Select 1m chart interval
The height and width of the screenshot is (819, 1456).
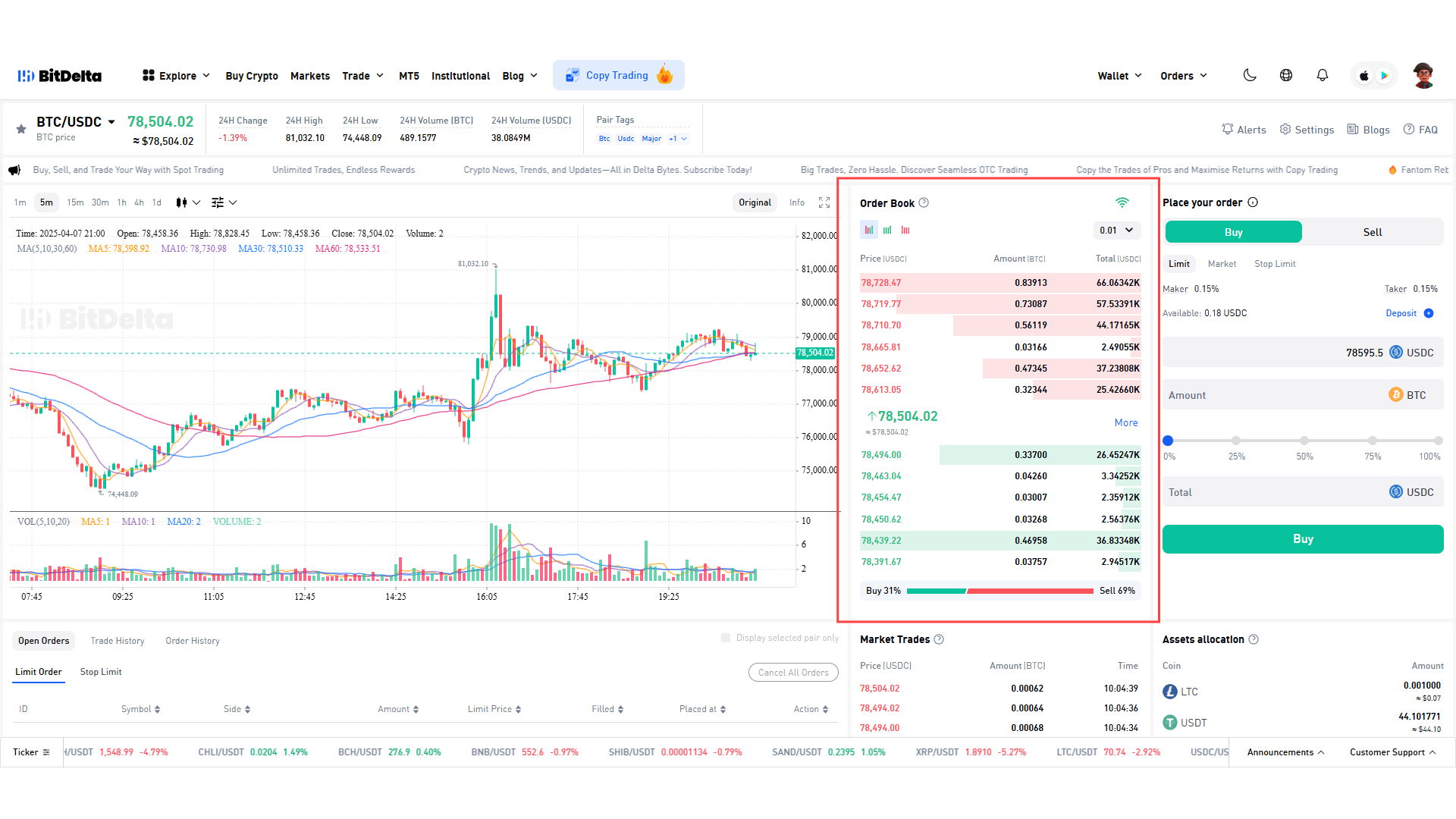20,202
